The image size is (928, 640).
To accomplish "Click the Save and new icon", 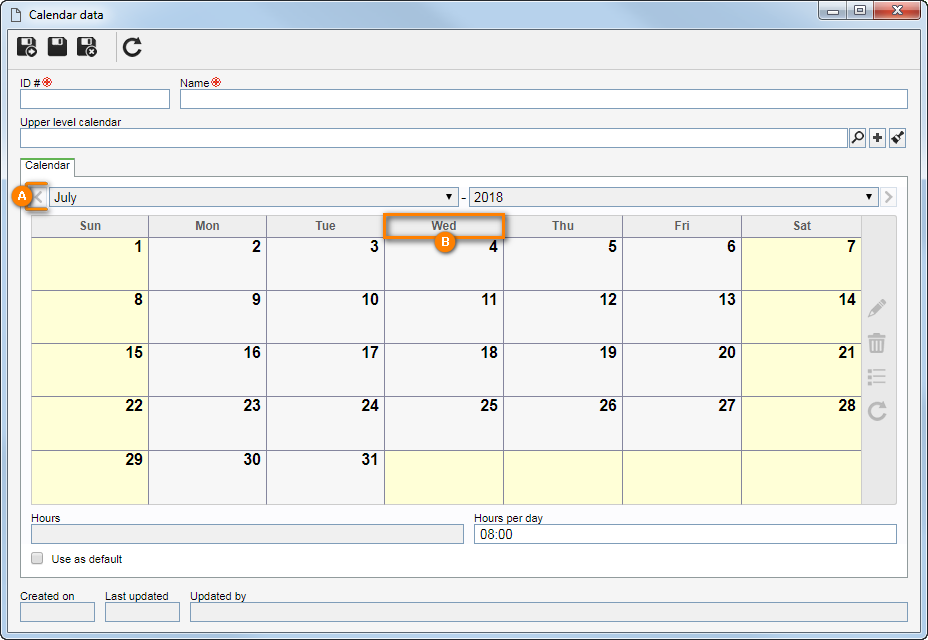I will click(27, 47).
